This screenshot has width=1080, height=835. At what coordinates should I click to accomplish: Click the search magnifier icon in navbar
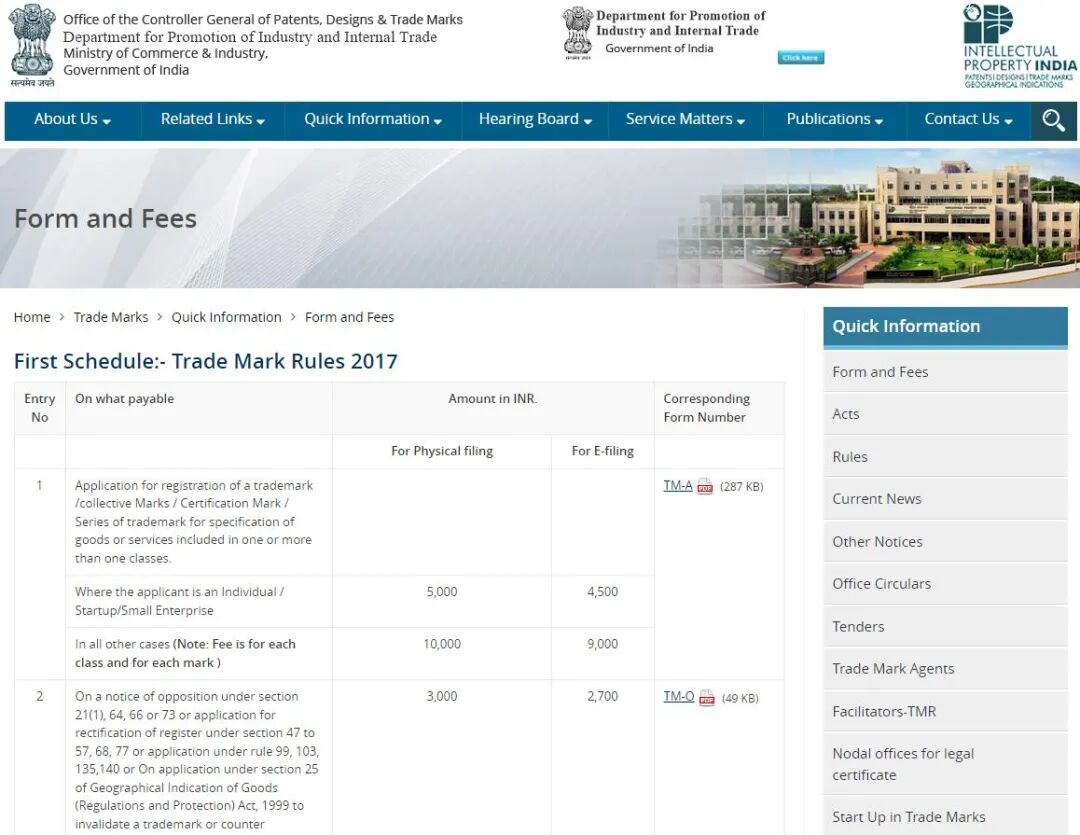[x=1053, y=121]
